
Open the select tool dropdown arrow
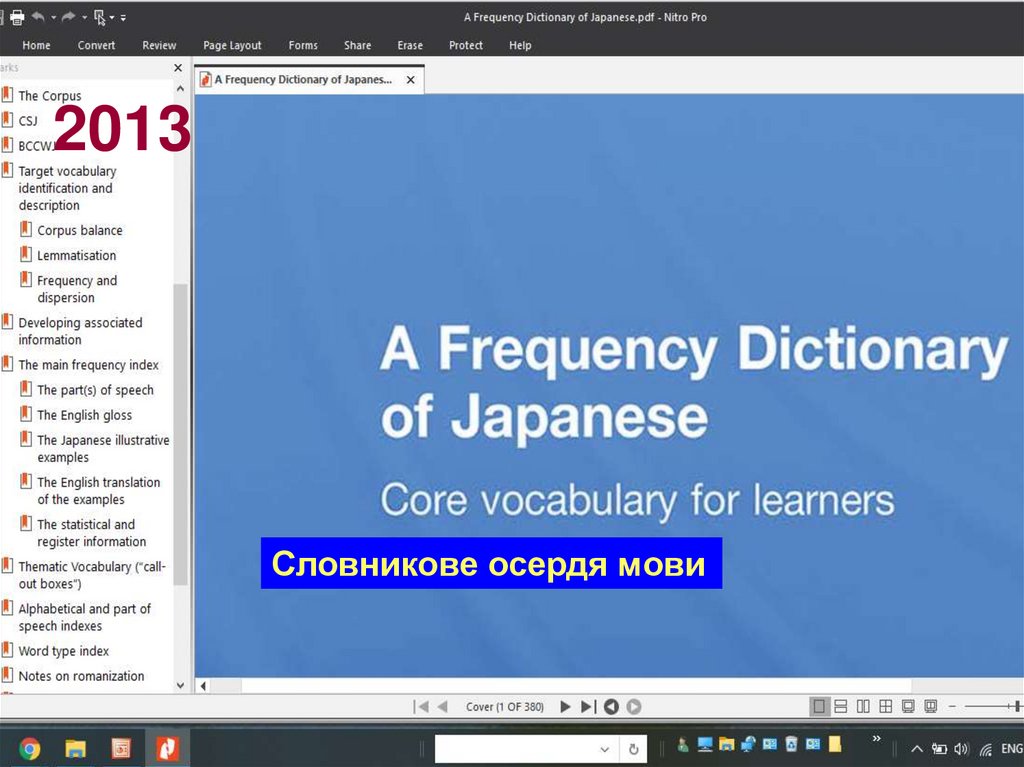pos(112,17)
